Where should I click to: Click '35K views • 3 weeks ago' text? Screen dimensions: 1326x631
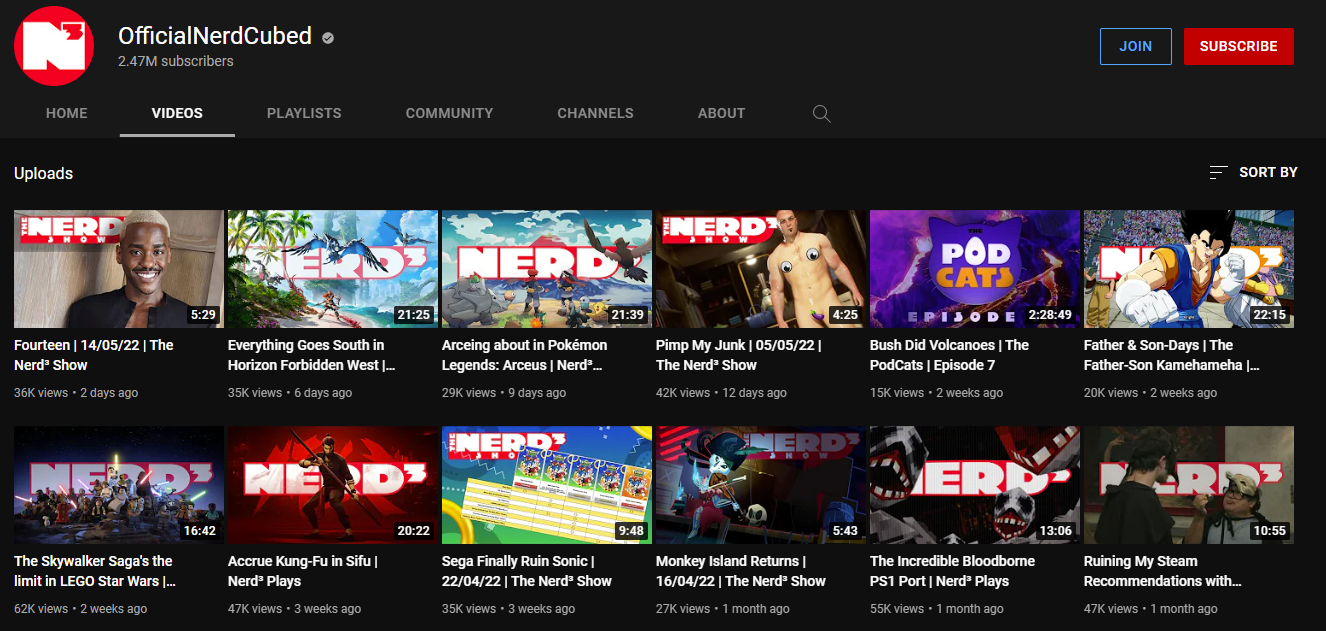(x=509, y=609)
